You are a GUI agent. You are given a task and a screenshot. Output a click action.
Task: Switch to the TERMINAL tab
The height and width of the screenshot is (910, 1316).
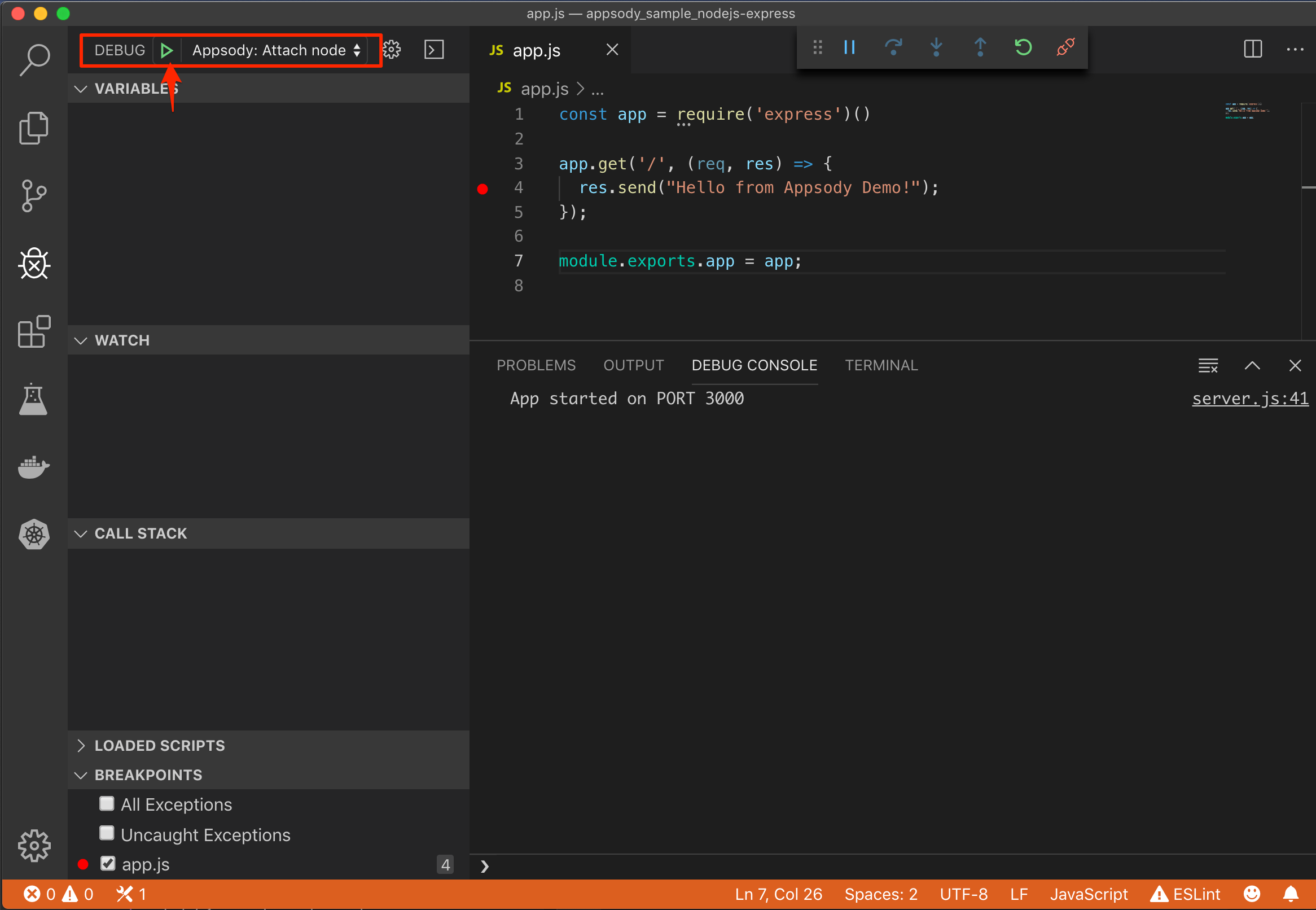pos(881,365)
